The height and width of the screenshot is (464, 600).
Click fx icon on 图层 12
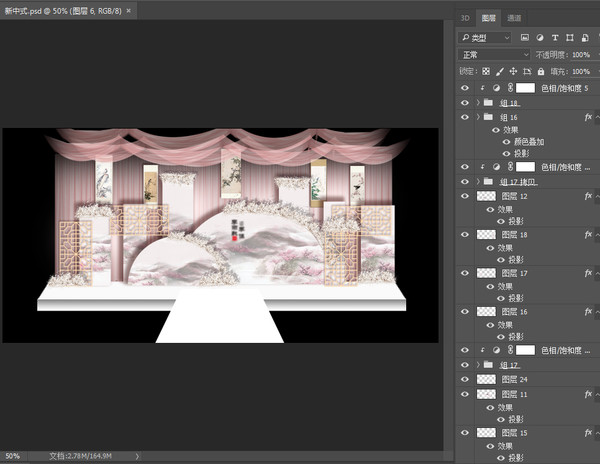pyautogui.click(x=588, y=196)
